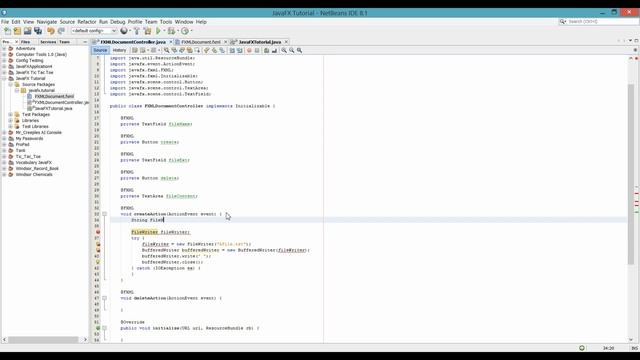The image size is (640, 360).
Task: Click the Build Project hammer icon
Action: tap(137, 31)
